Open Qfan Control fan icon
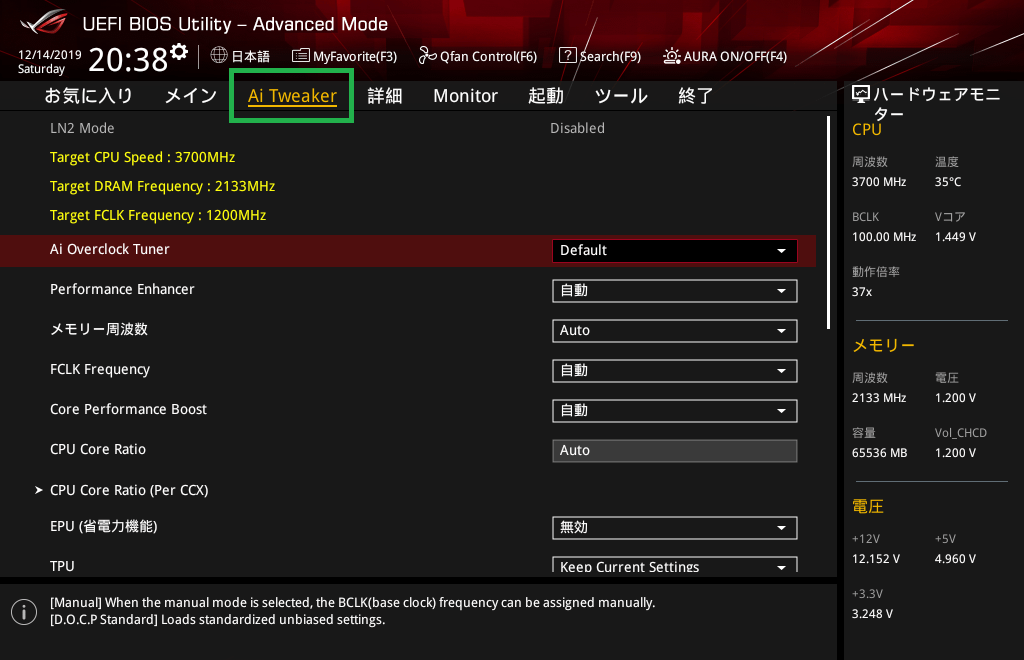 pos(428,56)
